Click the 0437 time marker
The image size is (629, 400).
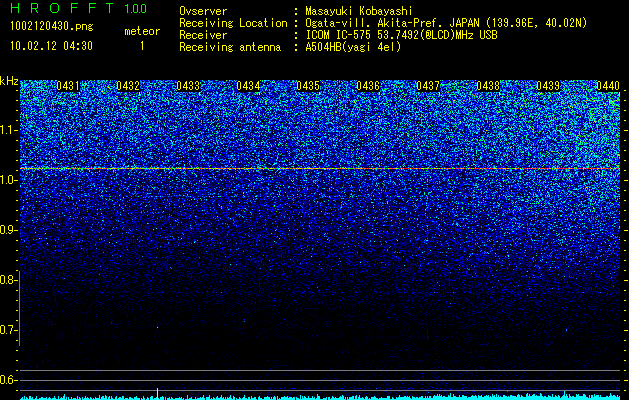pos(428,85)
